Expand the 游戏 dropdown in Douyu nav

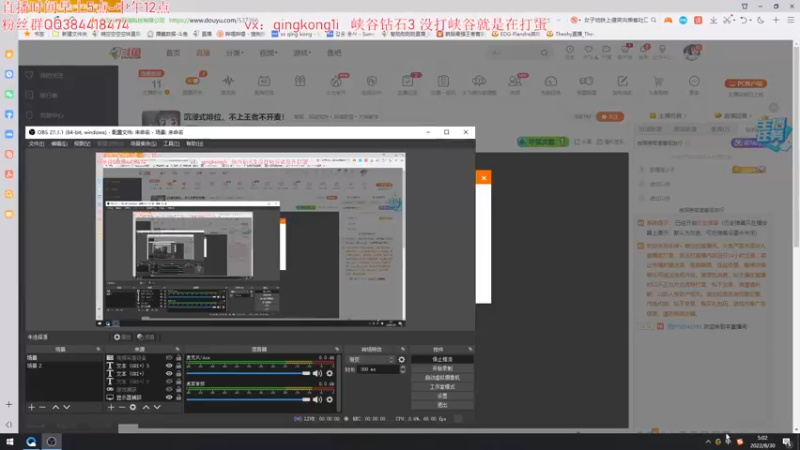click(x=302, y=53)
